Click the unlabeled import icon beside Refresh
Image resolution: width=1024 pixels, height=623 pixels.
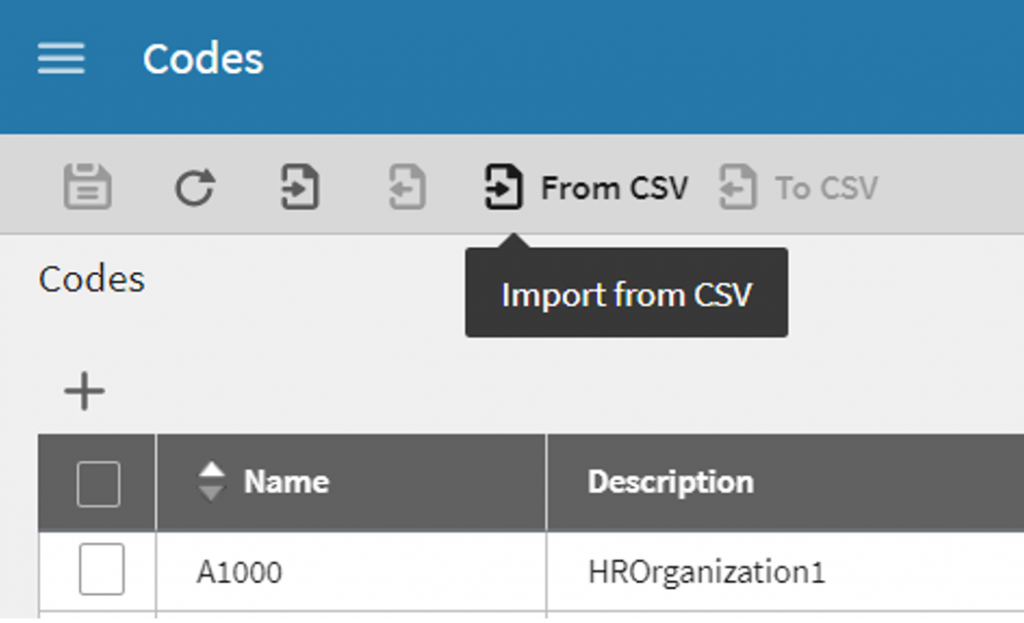coord(299,187)
